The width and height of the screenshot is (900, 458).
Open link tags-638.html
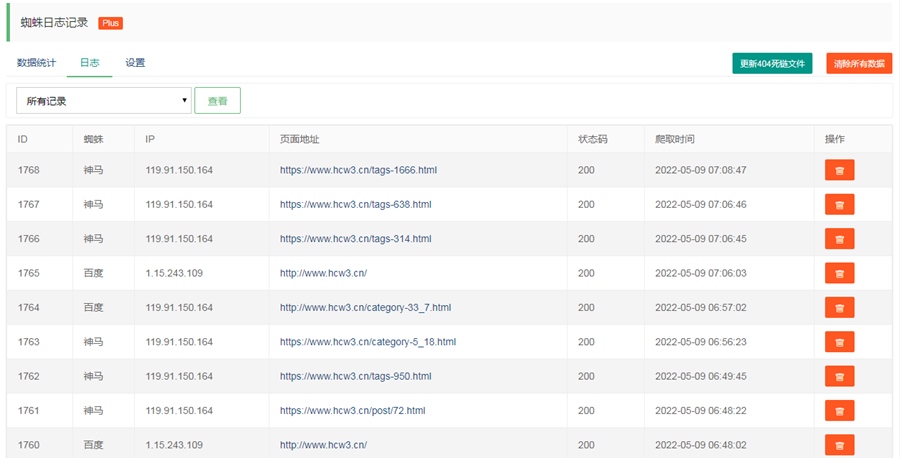point(356,204)
